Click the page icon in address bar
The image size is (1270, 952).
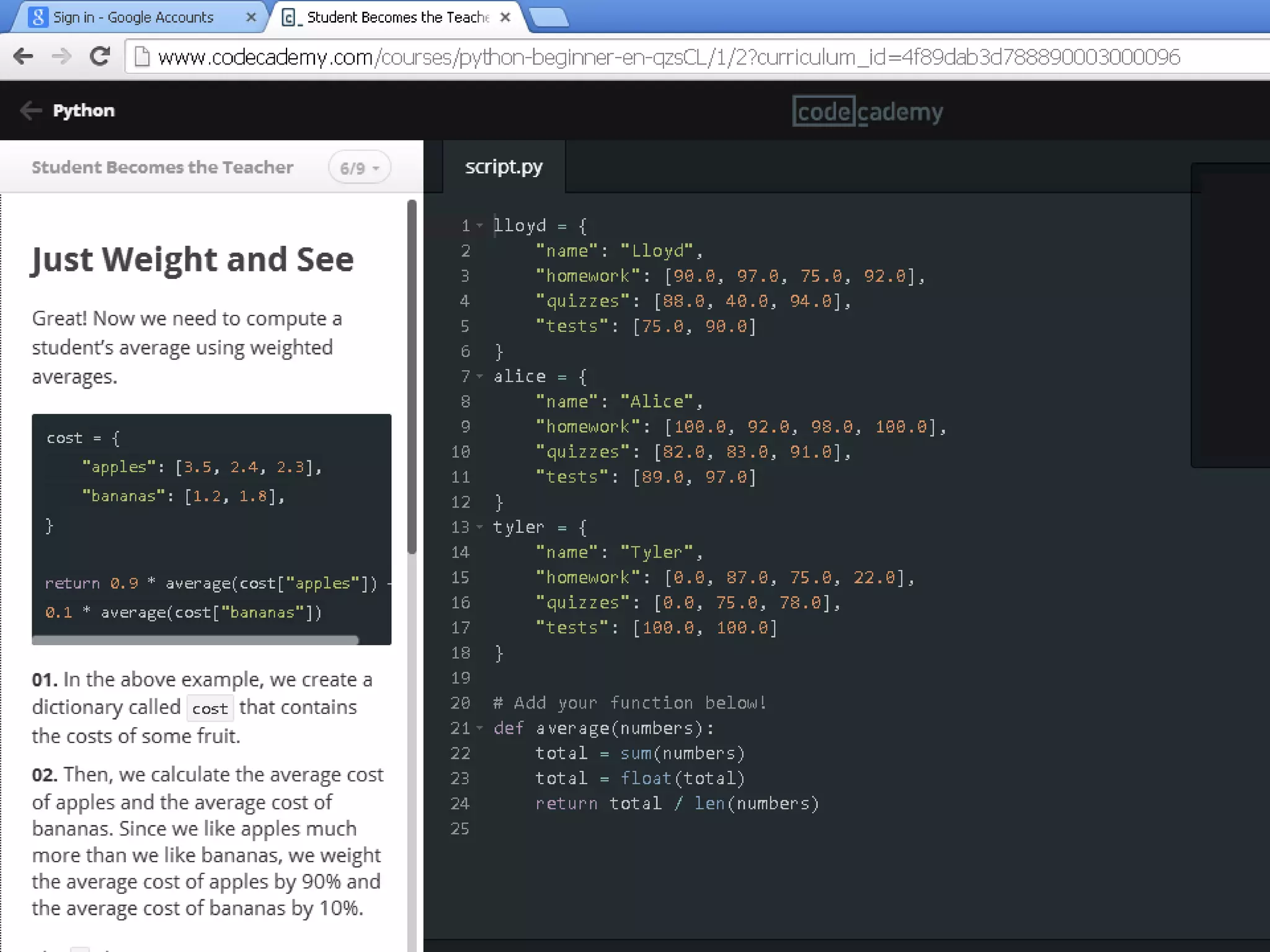tap(142, 57)
